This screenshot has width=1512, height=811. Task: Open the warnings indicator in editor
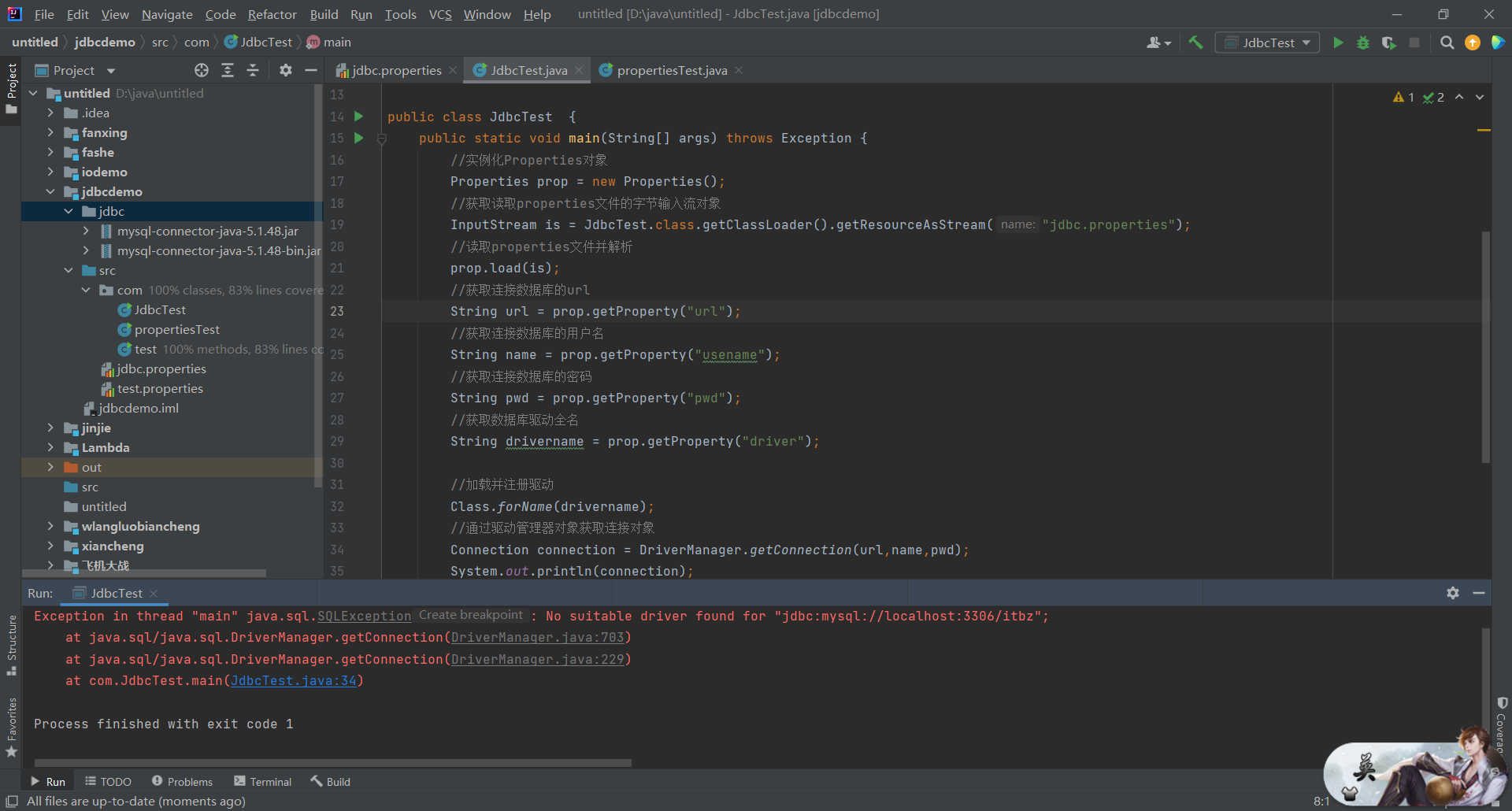point(1404,97)
